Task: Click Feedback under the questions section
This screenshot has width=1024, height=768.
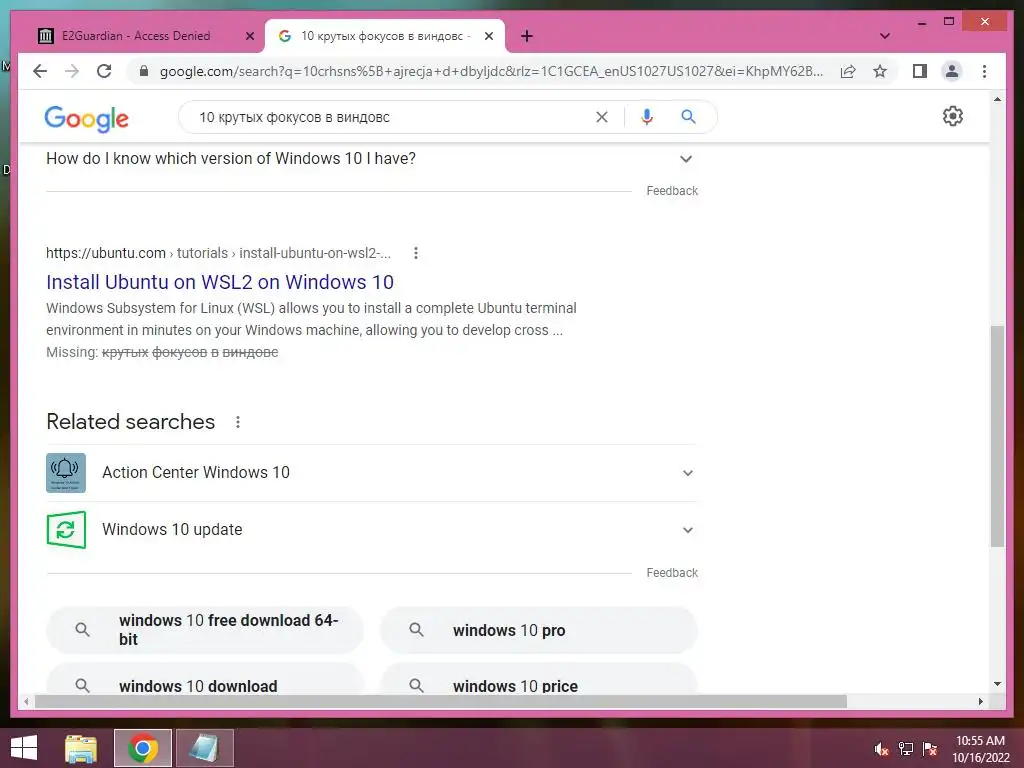Action: point(672,191)
